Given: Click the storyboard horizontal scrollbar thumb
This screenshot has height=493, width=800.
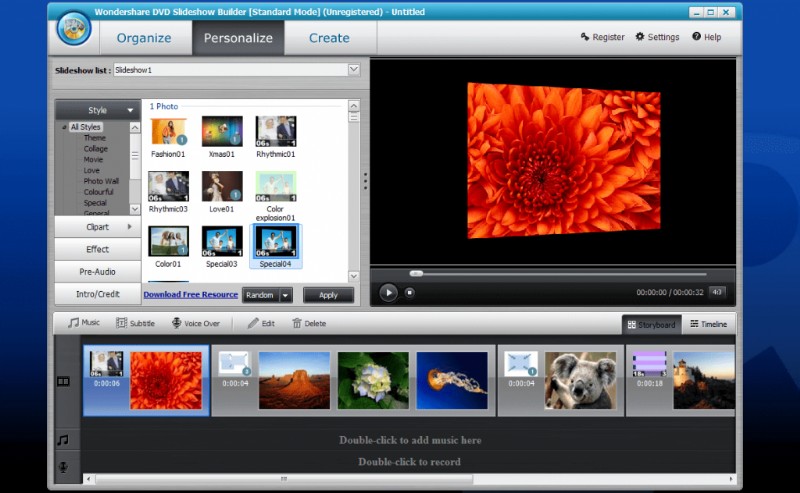Looking at the screenshot, I should pos(284,479).
